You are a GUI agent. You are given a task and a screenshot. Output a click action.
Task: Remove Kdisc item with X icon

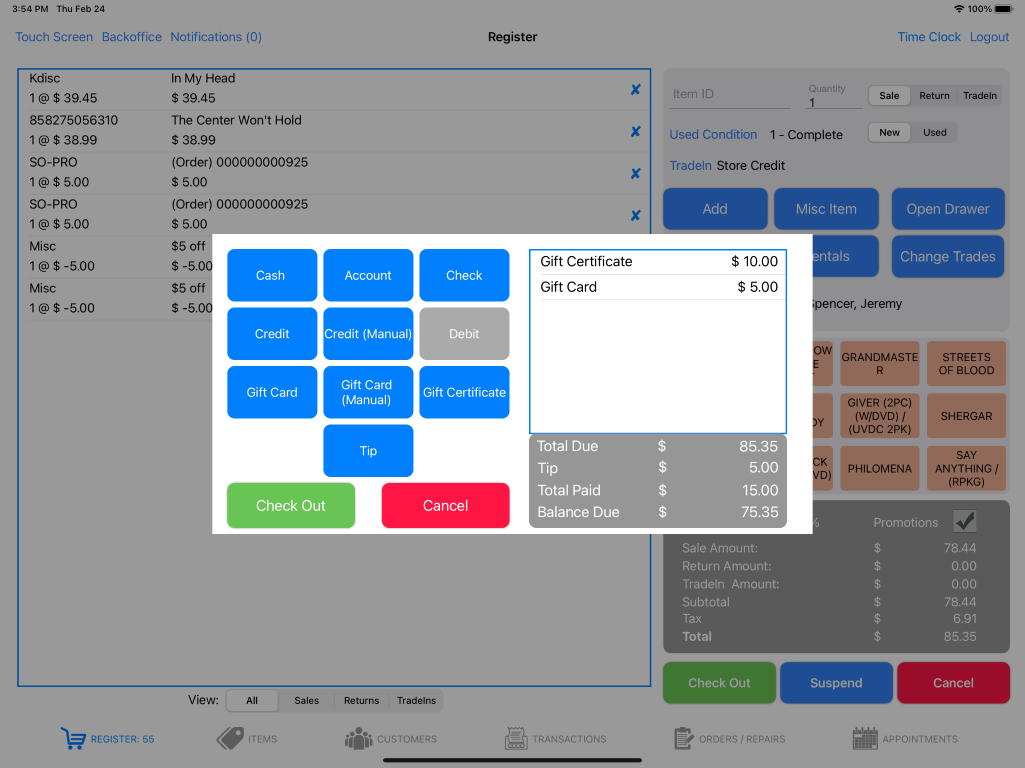[x=635, y=90]
